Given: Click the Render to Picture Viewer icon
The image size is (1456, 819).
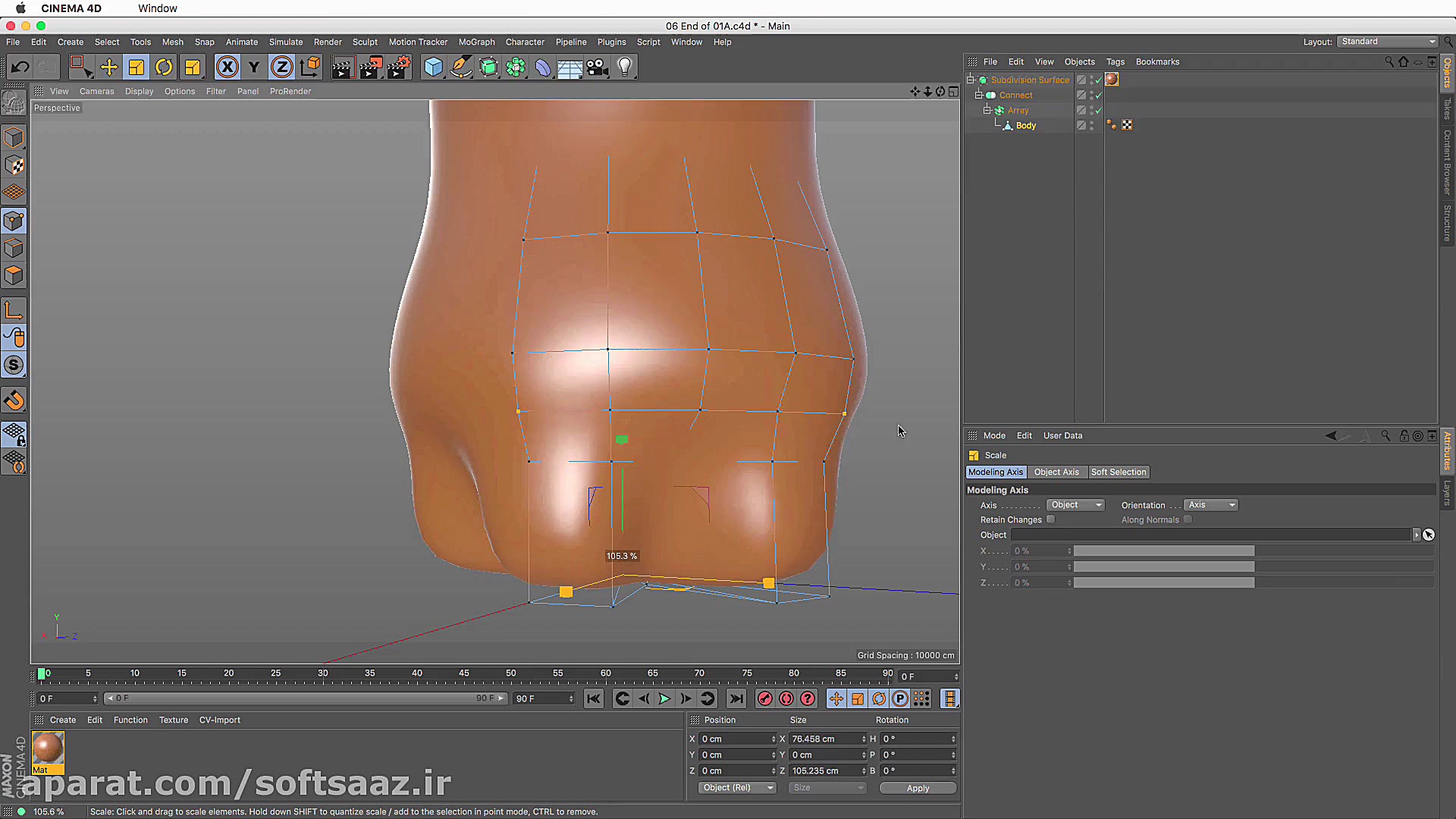Looking at the screenshot, I should (370, 67).
